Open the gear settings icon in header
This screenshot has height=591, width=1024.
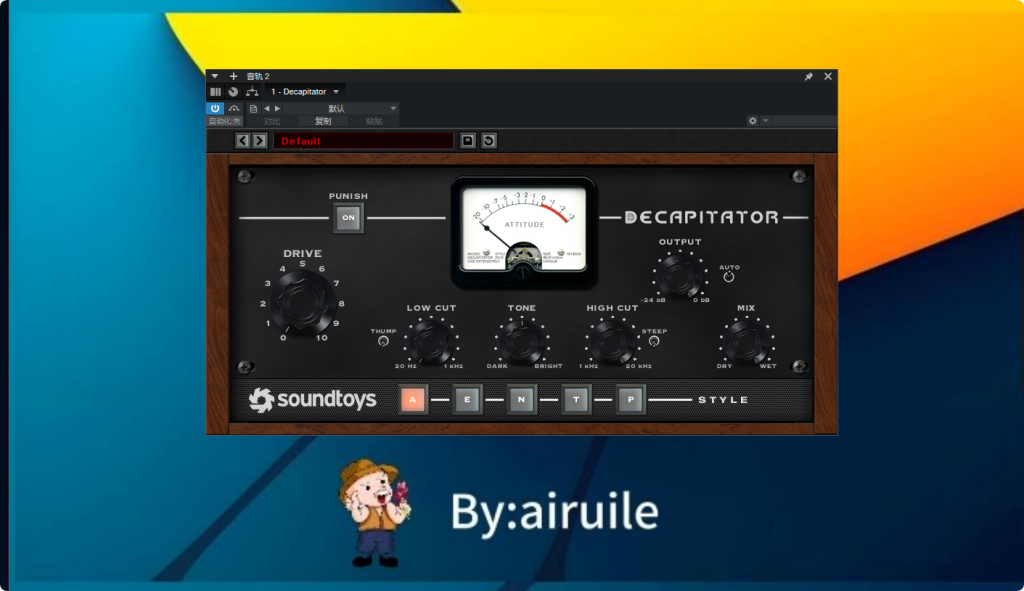click(x=752, y=121)
